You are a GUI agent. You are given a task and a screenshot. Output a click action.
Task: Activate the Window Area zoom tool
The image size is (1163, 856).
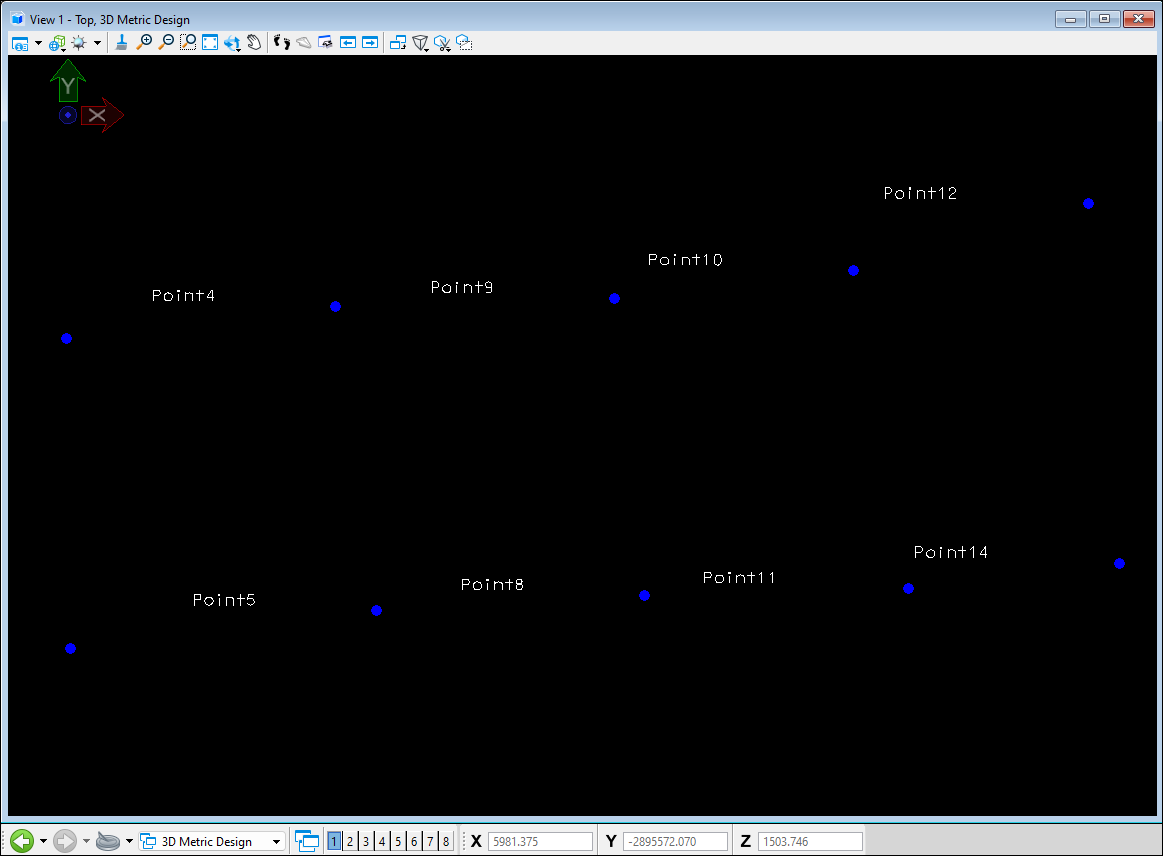click(x=188, y=43)
